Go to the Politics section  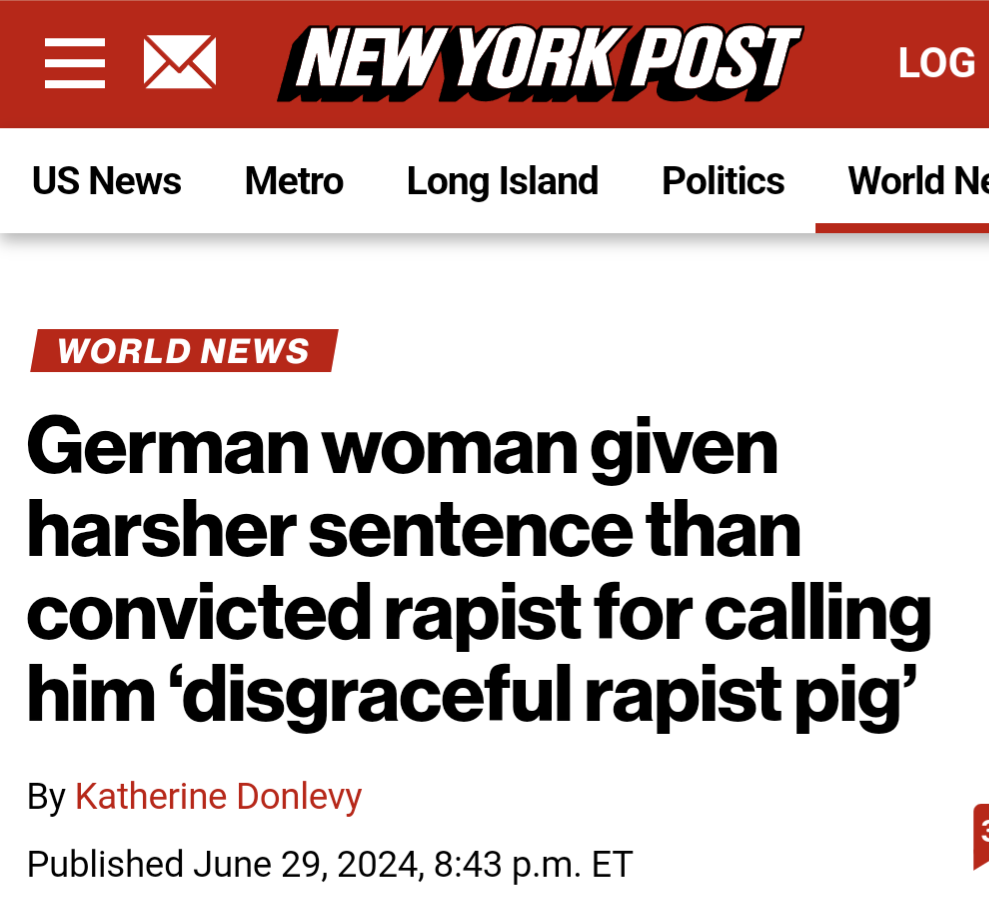tap(723, 181)
